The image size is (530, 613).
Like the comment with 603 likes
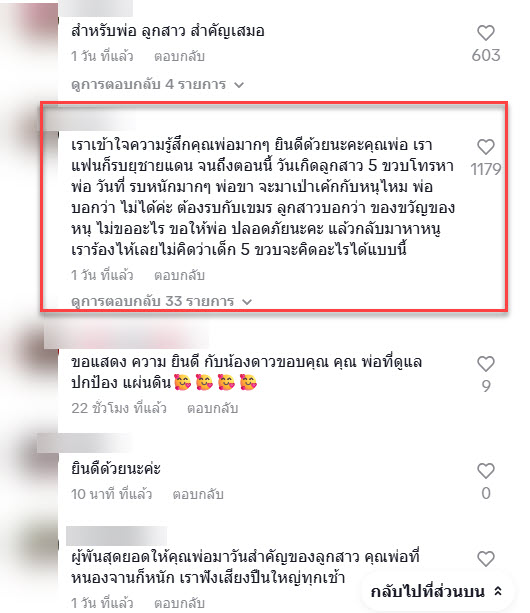[486, 33]
